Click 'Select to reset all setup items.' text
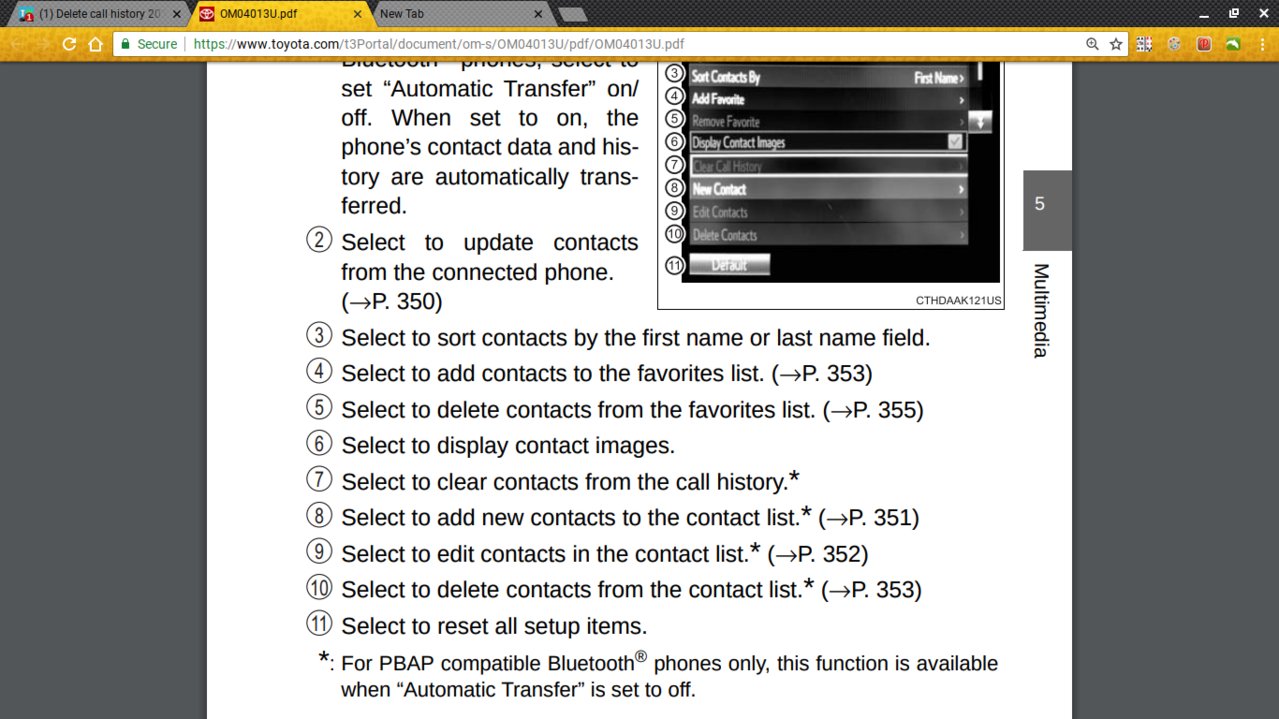The height and width of the screenshot is (719, 1279). pos(494,626)
